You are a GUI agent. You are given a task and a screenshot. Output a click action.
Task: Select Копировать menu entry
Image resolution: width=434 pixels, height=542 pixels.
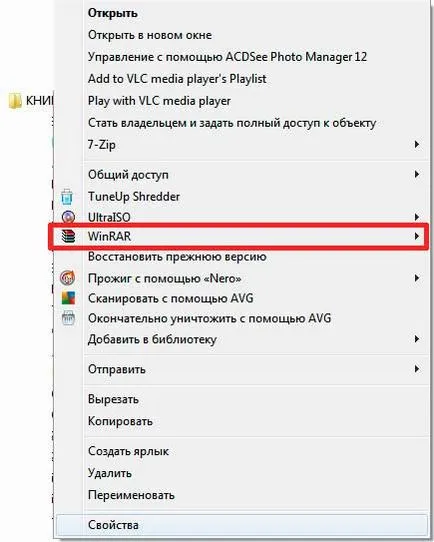tap(120, 421)
